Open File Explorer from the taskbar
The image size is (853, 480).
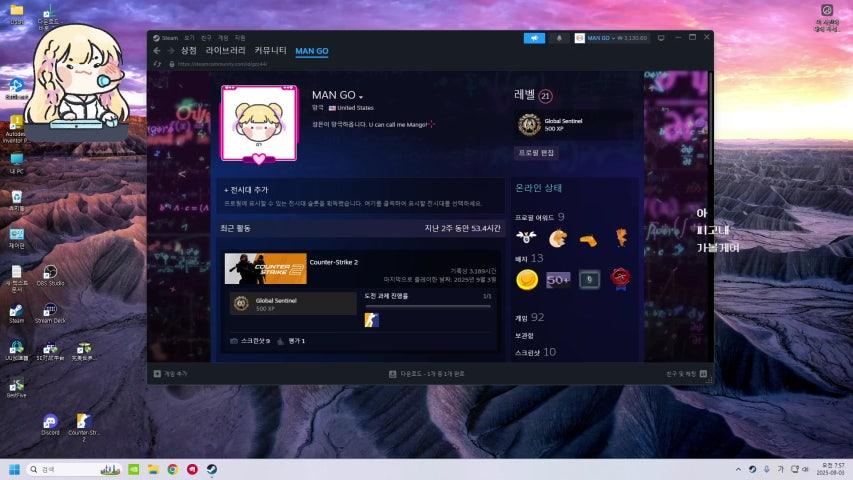point(153,470)
